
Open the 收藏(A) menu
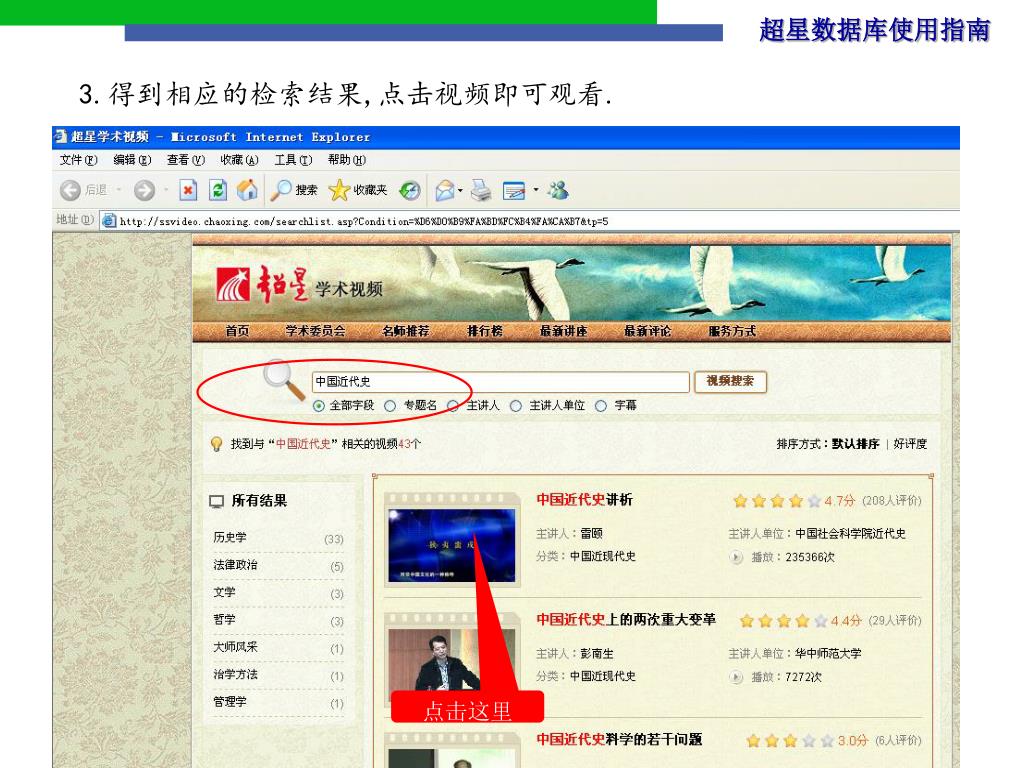239,160
